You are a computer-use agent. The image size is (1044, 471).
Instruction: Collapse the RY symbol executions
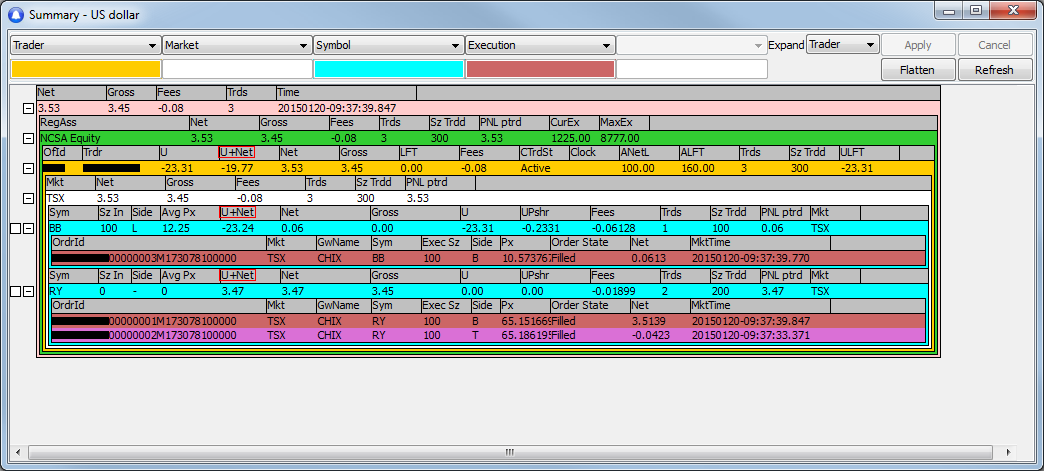click(28, 291)
